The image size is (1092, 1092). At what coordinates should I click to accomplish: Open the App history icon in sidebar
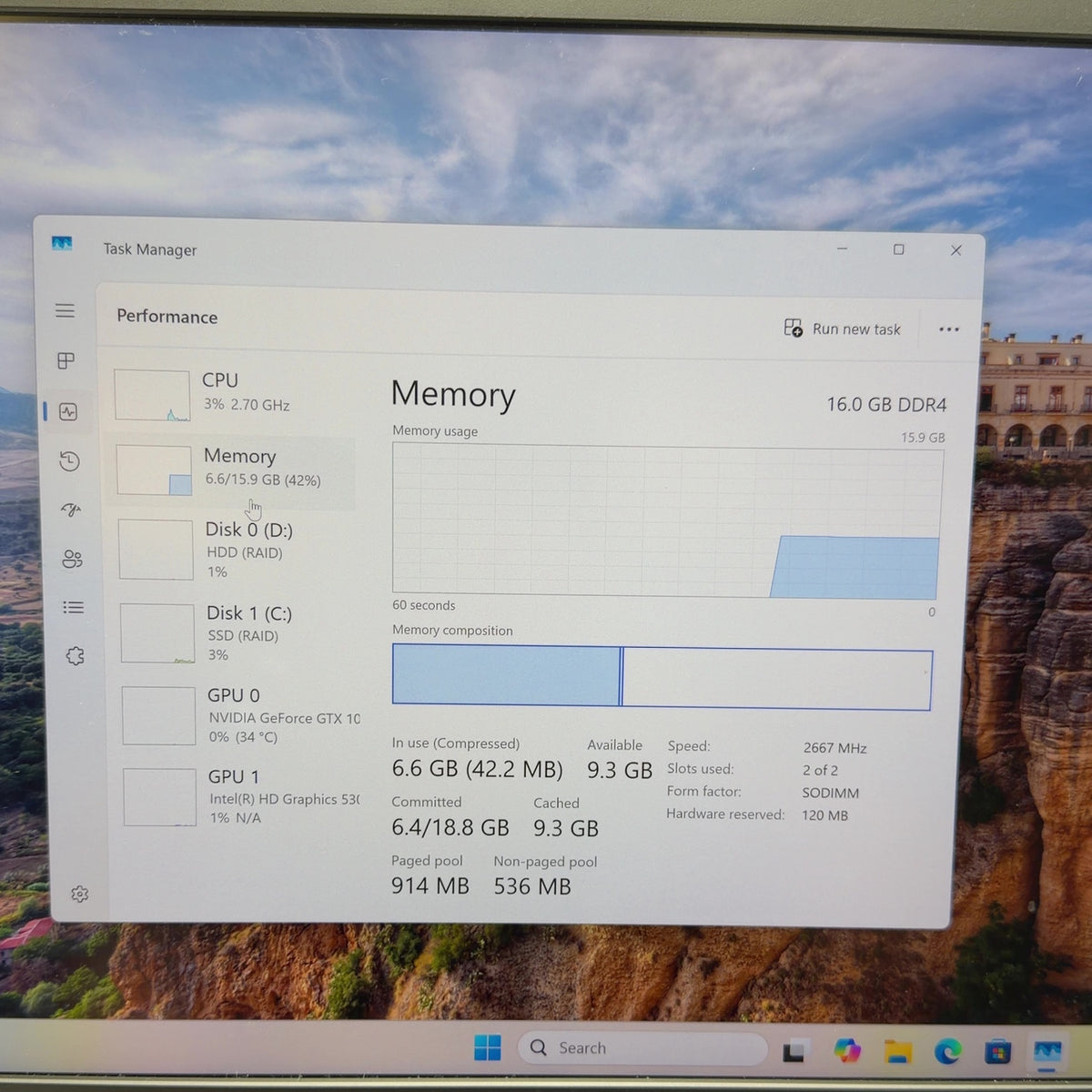[69, 461]
